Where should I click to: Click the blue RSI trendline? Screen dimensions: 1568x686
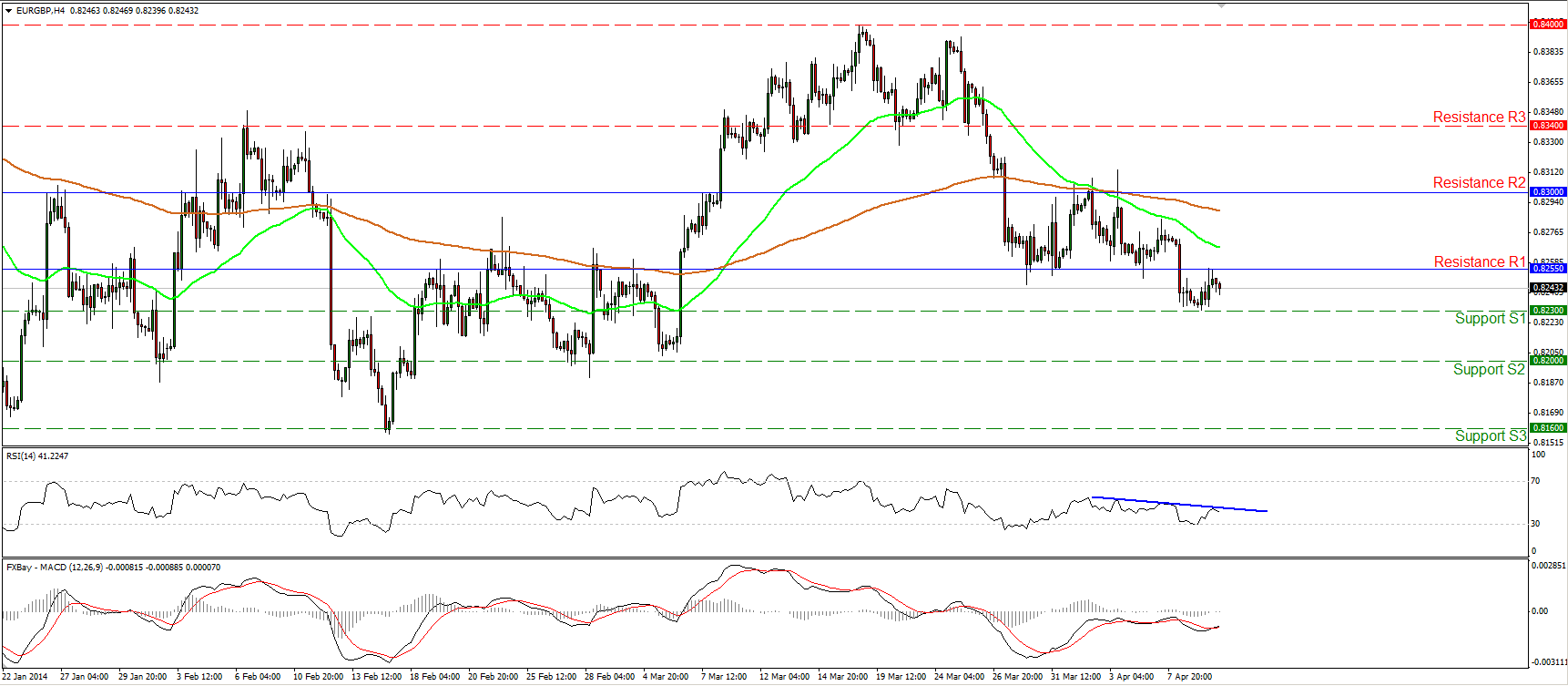1179,504
